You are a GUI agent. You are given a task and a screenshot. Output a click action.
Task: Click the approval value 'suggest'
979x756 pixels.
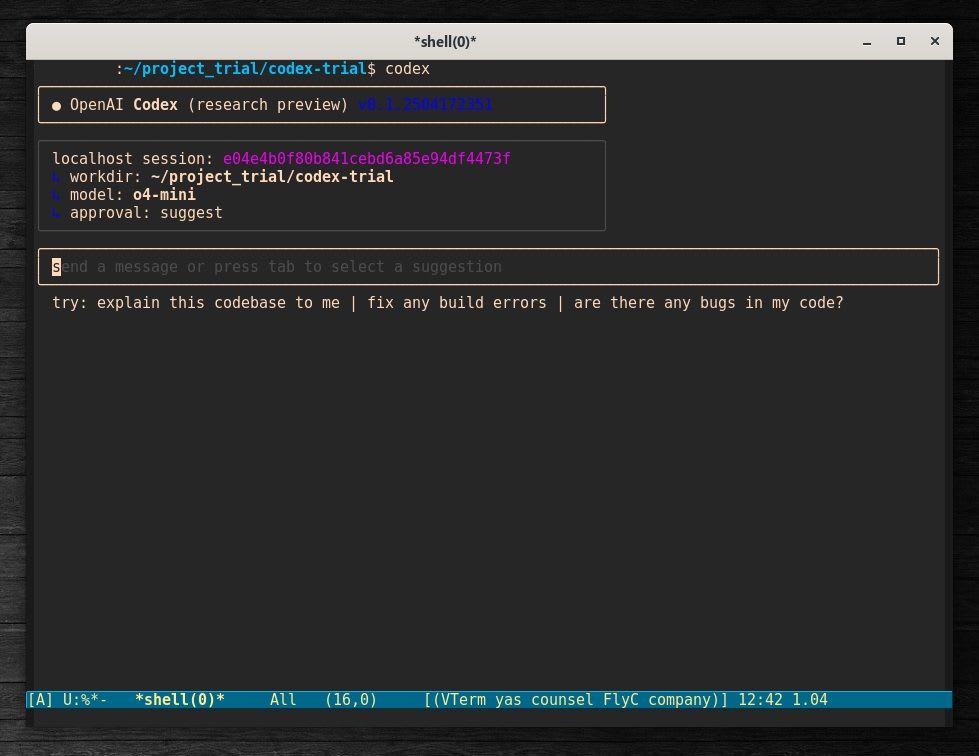coord(191,213)
